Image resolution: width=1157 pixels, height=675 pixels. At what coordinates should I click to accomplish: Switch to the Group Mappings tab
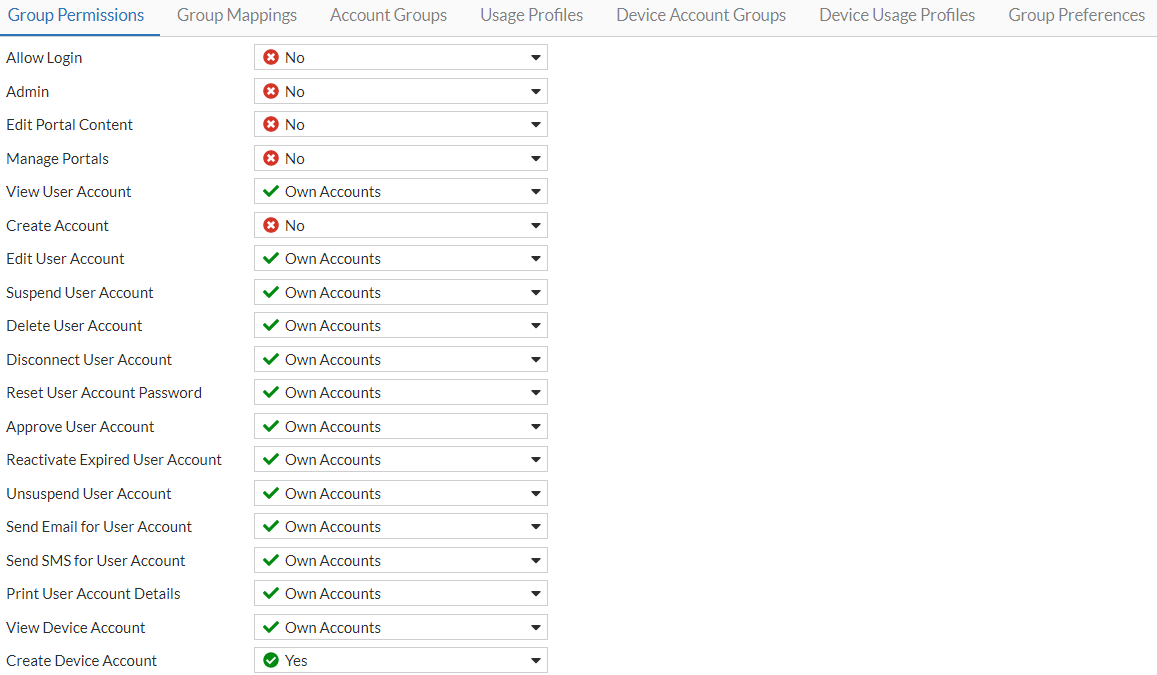[237, 15]
